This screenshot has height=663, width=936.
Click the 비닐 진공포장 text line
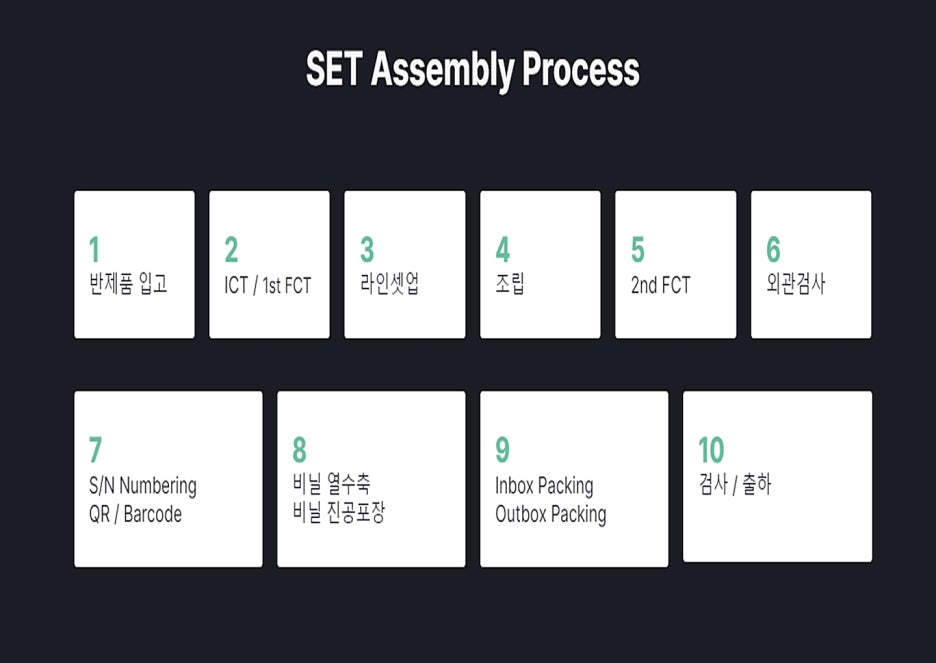pyautogui.click(x=339, y=513)
